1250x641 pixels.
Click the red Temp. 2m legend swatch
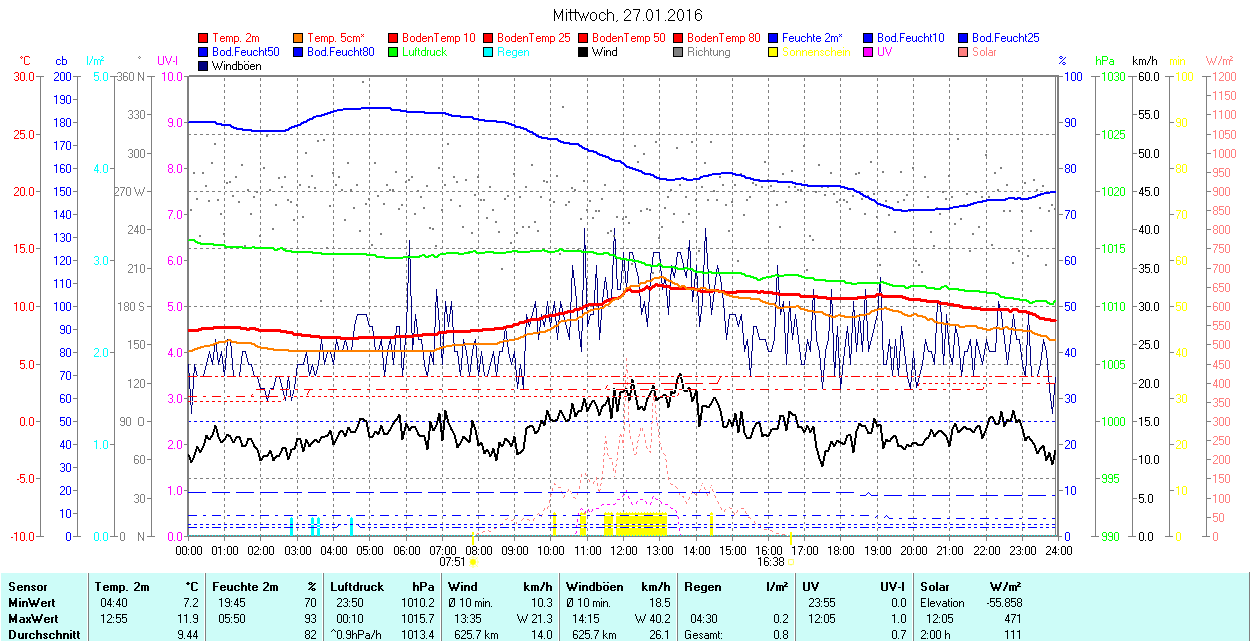pyautogui.click(x=204, y=38)
